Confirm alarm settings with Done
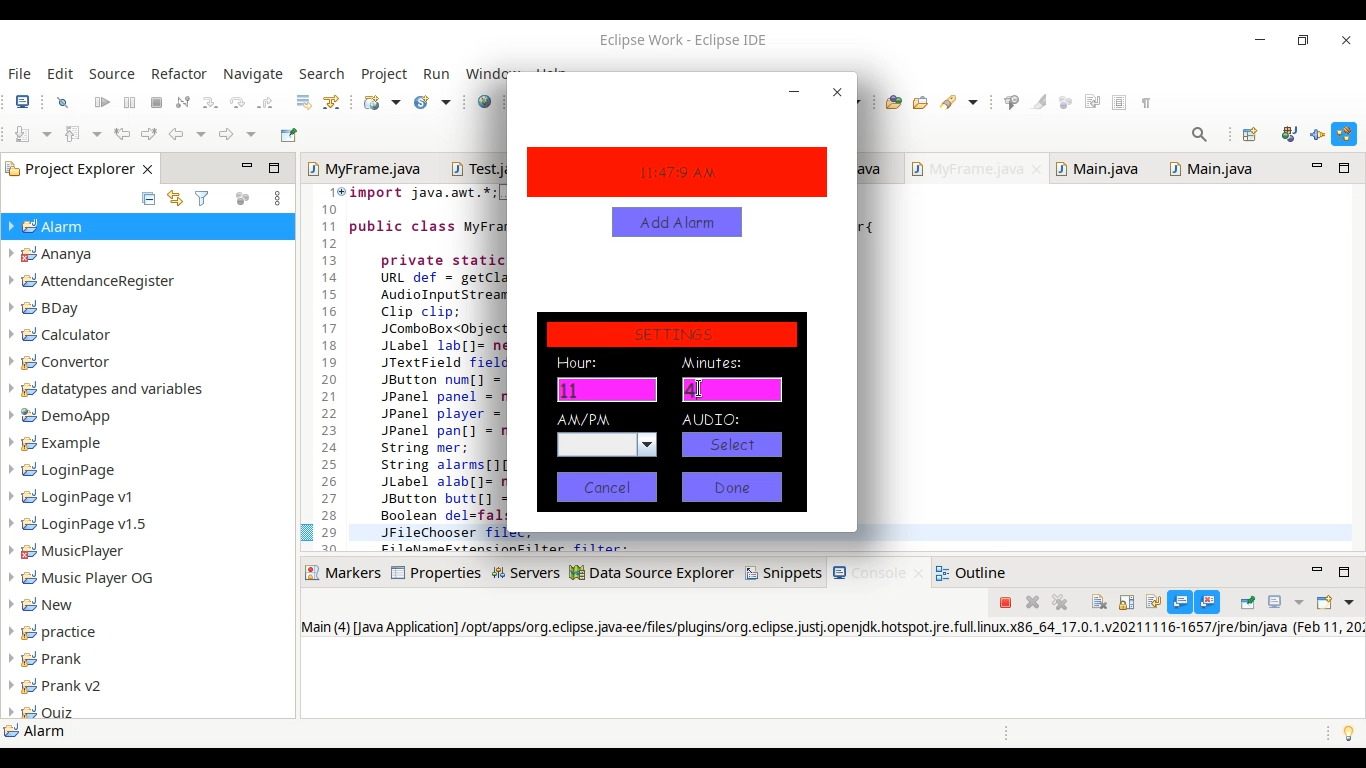This screenshot has width=1366, height=768. (x=732, y=487)
